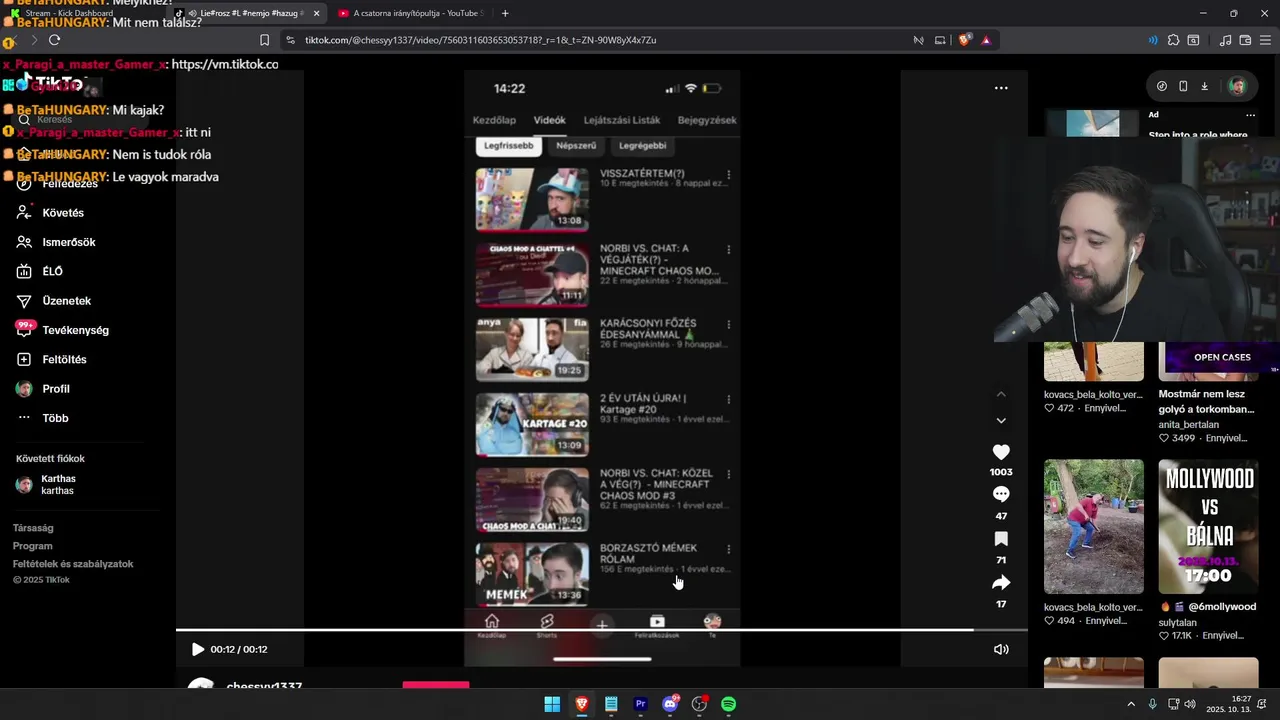Open the Brave Shields lion icon
Viewport: 1280px width, 720px height.
tap(964, 40)
